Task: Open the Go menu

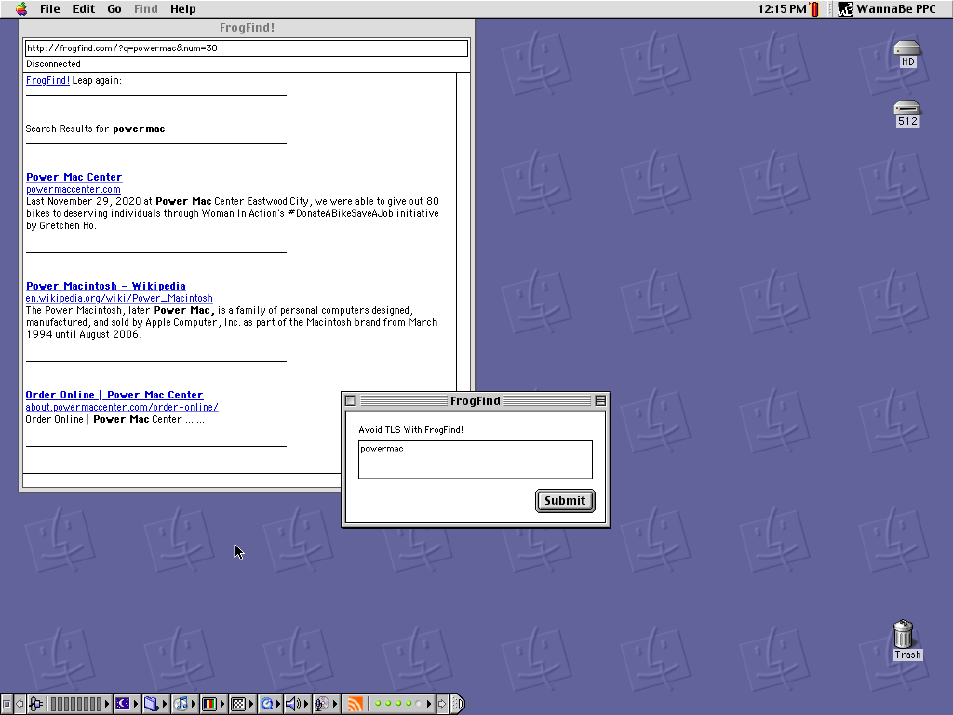Action: point(114,9)
